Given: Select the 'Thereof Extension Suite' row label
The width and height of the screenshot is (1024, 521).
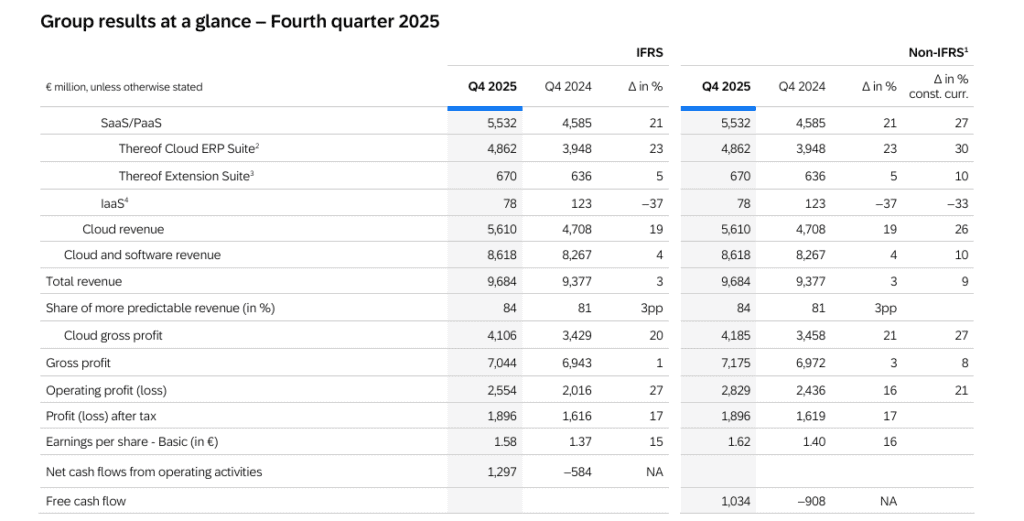Looking at the screenshot, I should (x=186, y=176).
